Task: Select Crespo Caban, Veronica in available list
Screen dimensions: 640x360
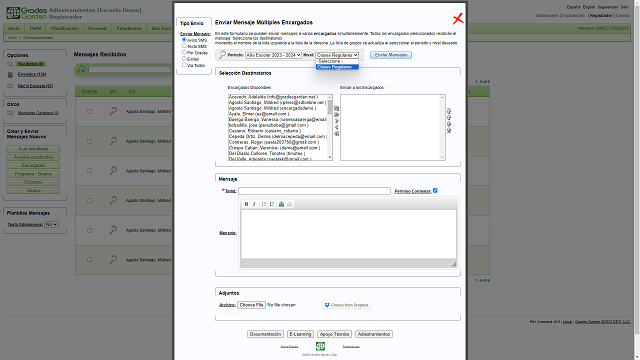Action: [x=274, y=148]
